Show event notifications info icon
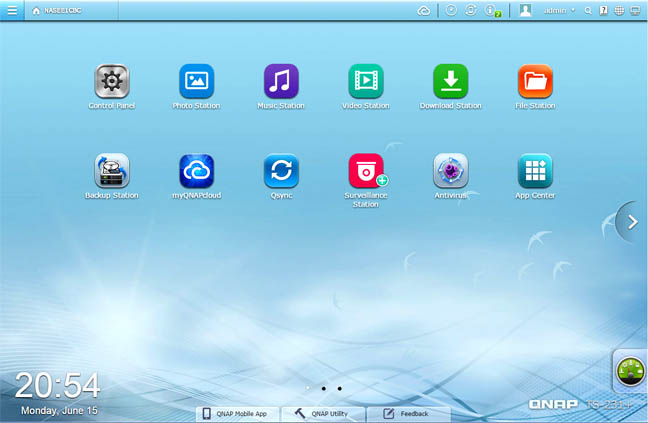The height and width of the screenshot is (423, 648). tap(492, 11)
